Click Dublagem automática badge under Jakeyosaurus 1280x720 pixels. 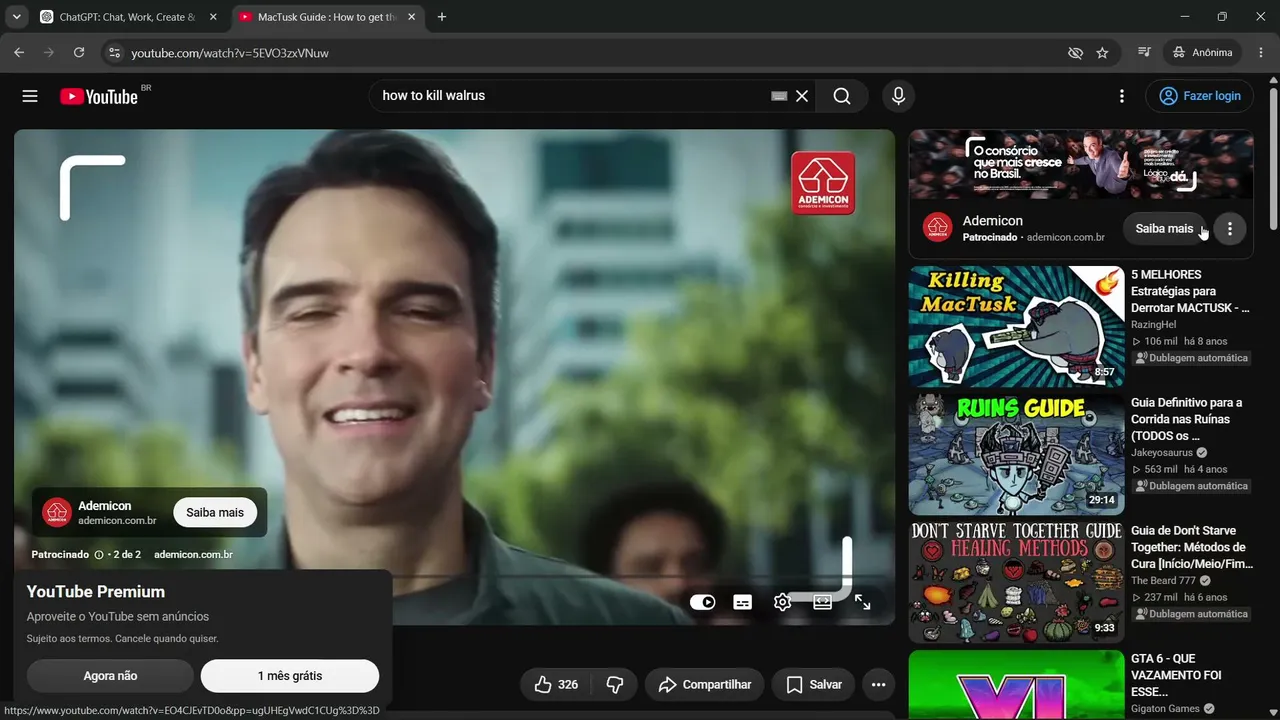[1191, 486]
